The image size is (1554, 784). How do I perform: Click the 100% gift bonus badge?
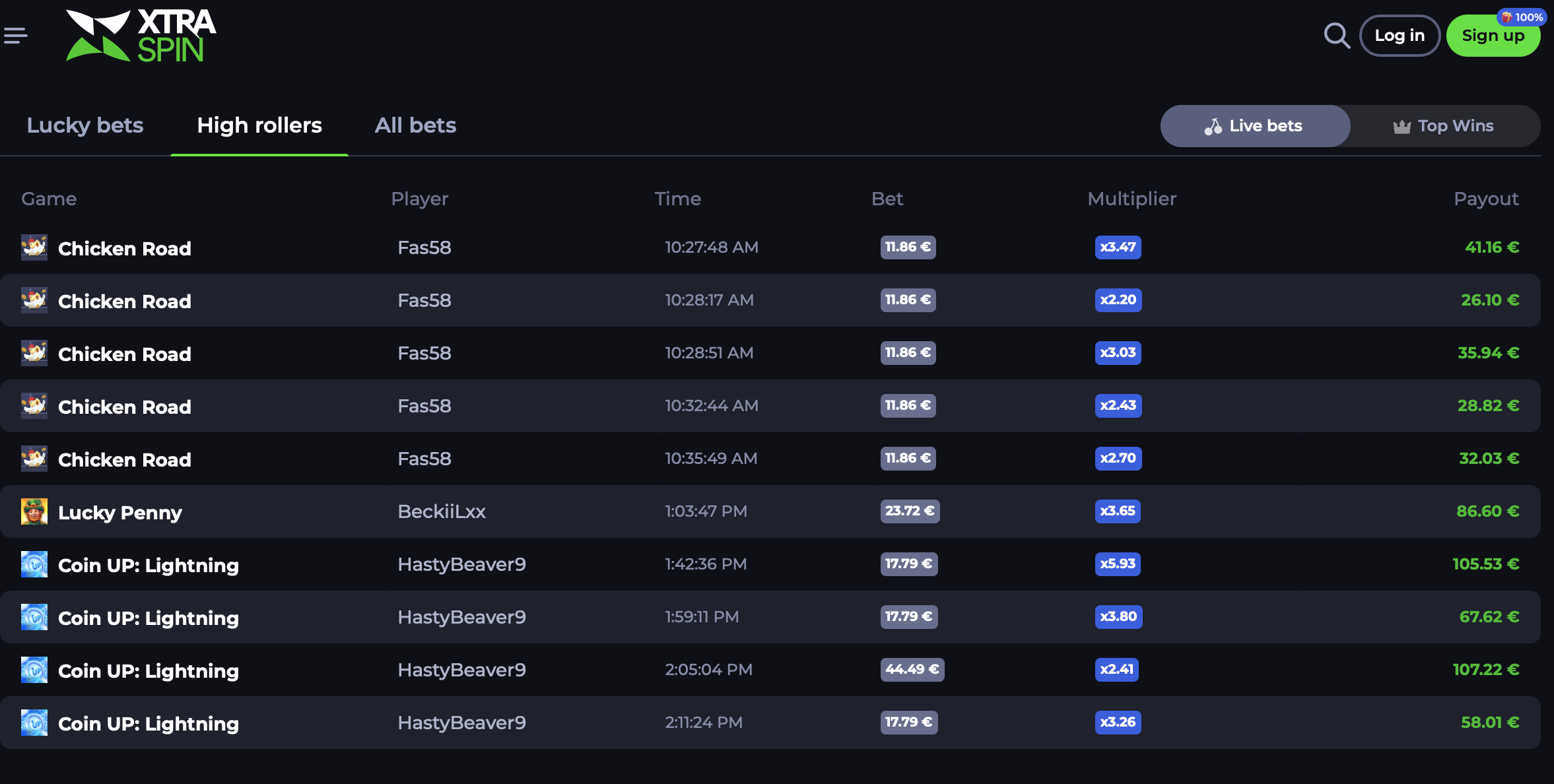click(x=1522, y=17)
